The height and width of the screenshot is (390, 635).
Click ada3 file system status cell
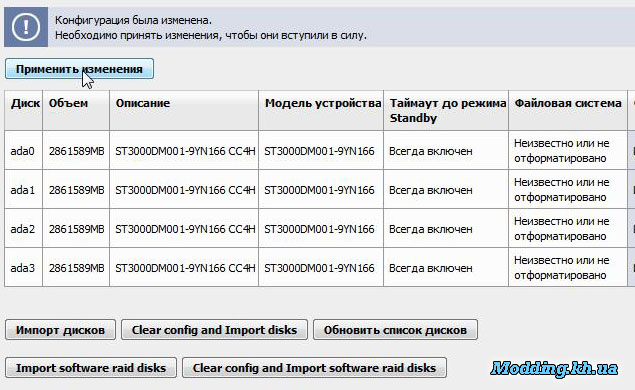[x=568, y=268]
